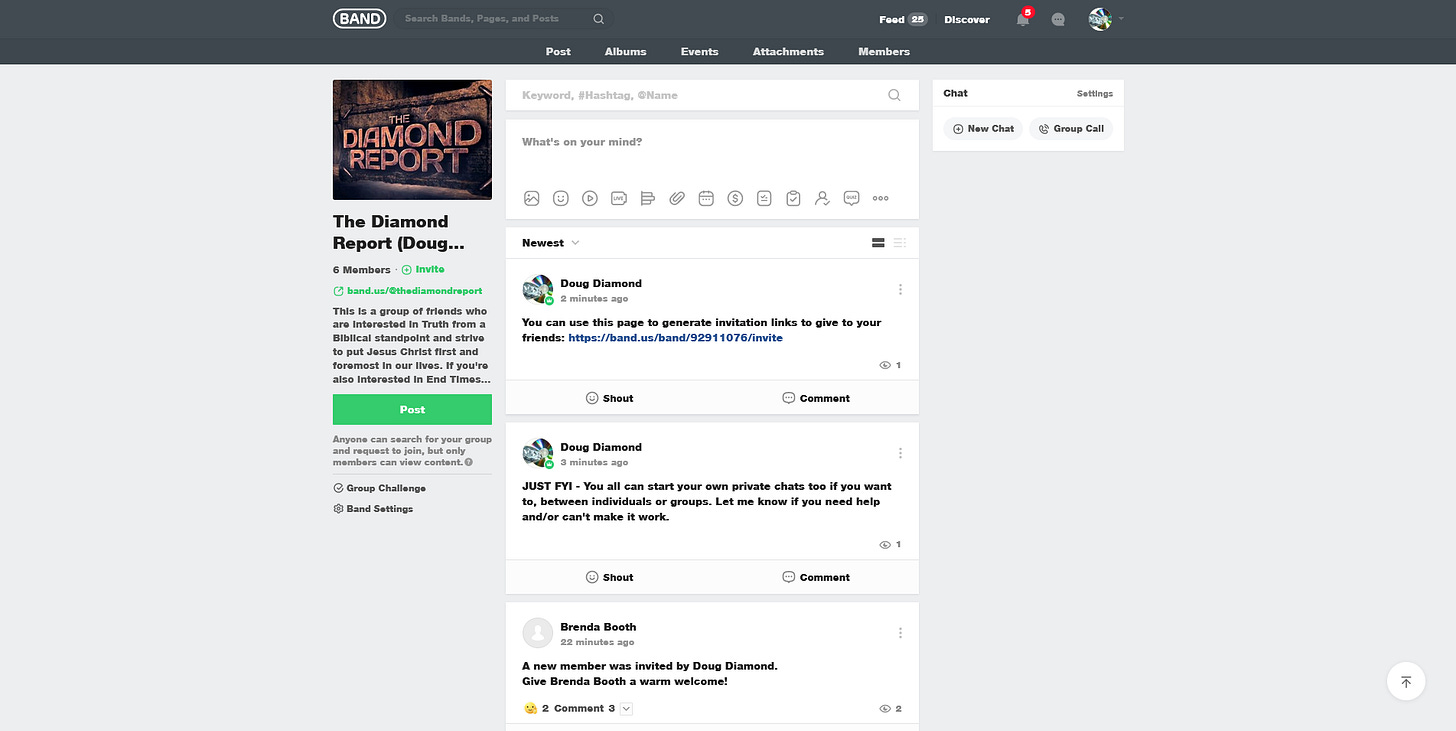Open Group Challenge
The height and width of the screenshot is (731, 1456).
click(380, 488)
